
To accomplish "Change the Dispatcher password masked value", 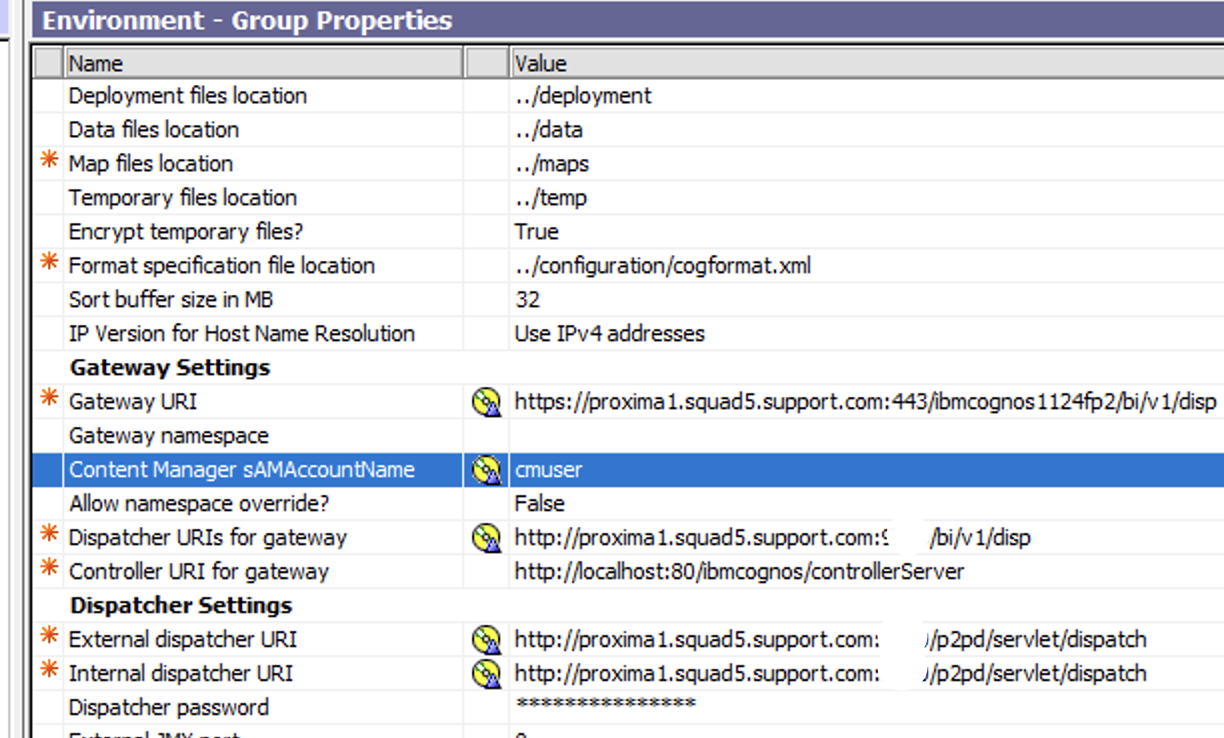I will coord(600,707).
